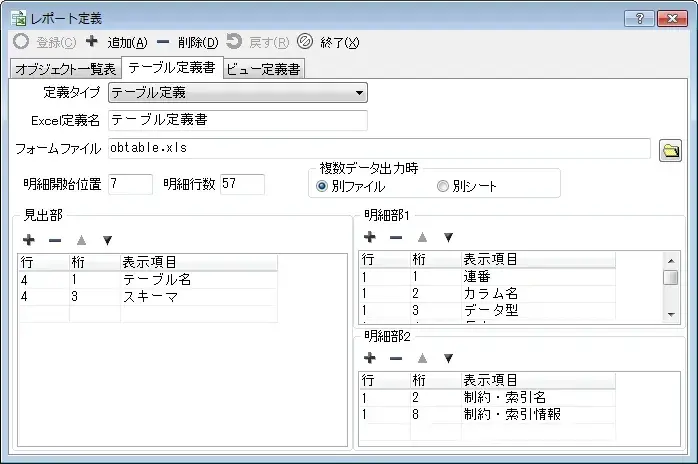The image size is (698, 464).
Task: Add a row in 明細部1 with plus icon
Action: 369,237
